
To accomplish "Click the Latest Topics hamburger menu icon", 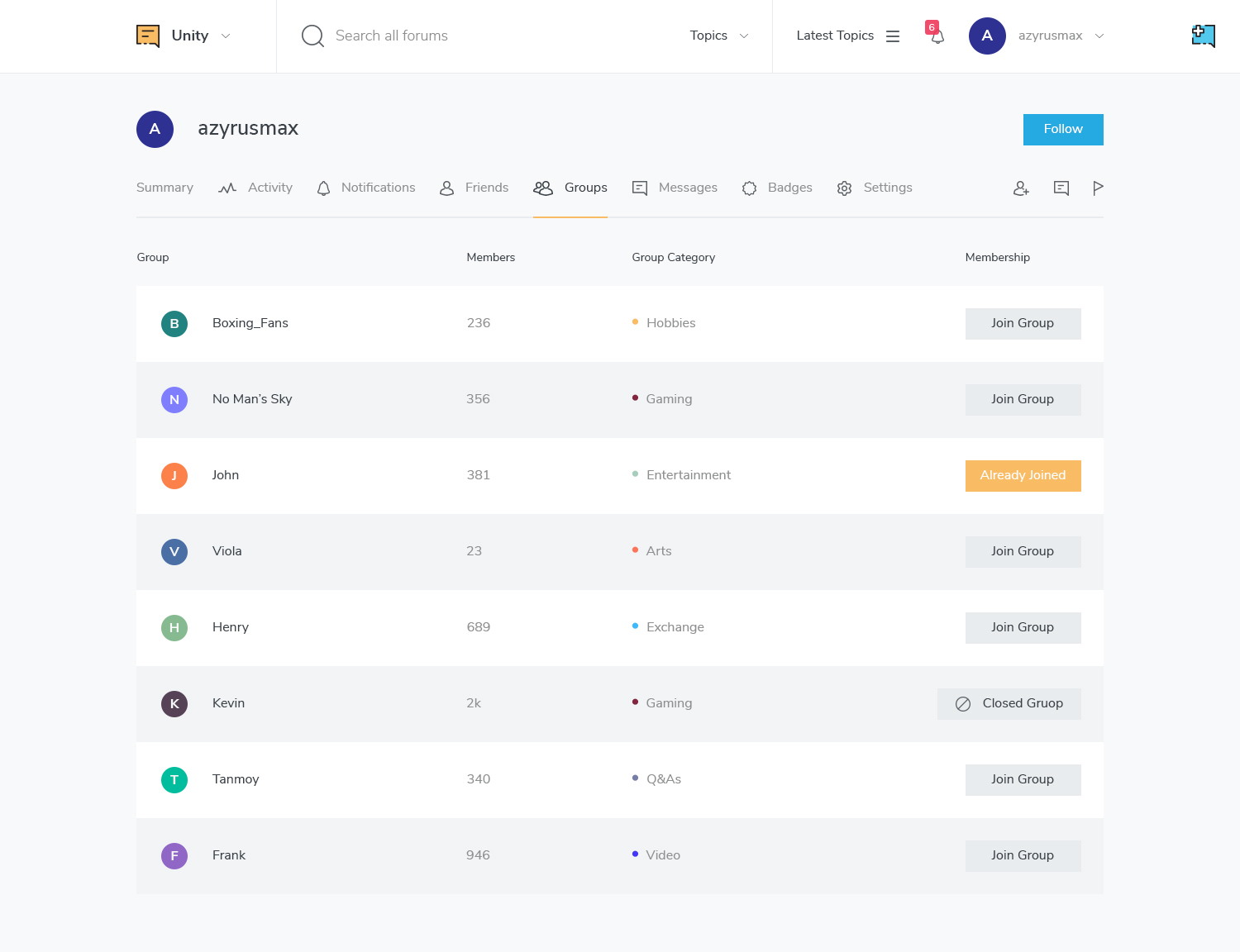I will tap(893, 36).
